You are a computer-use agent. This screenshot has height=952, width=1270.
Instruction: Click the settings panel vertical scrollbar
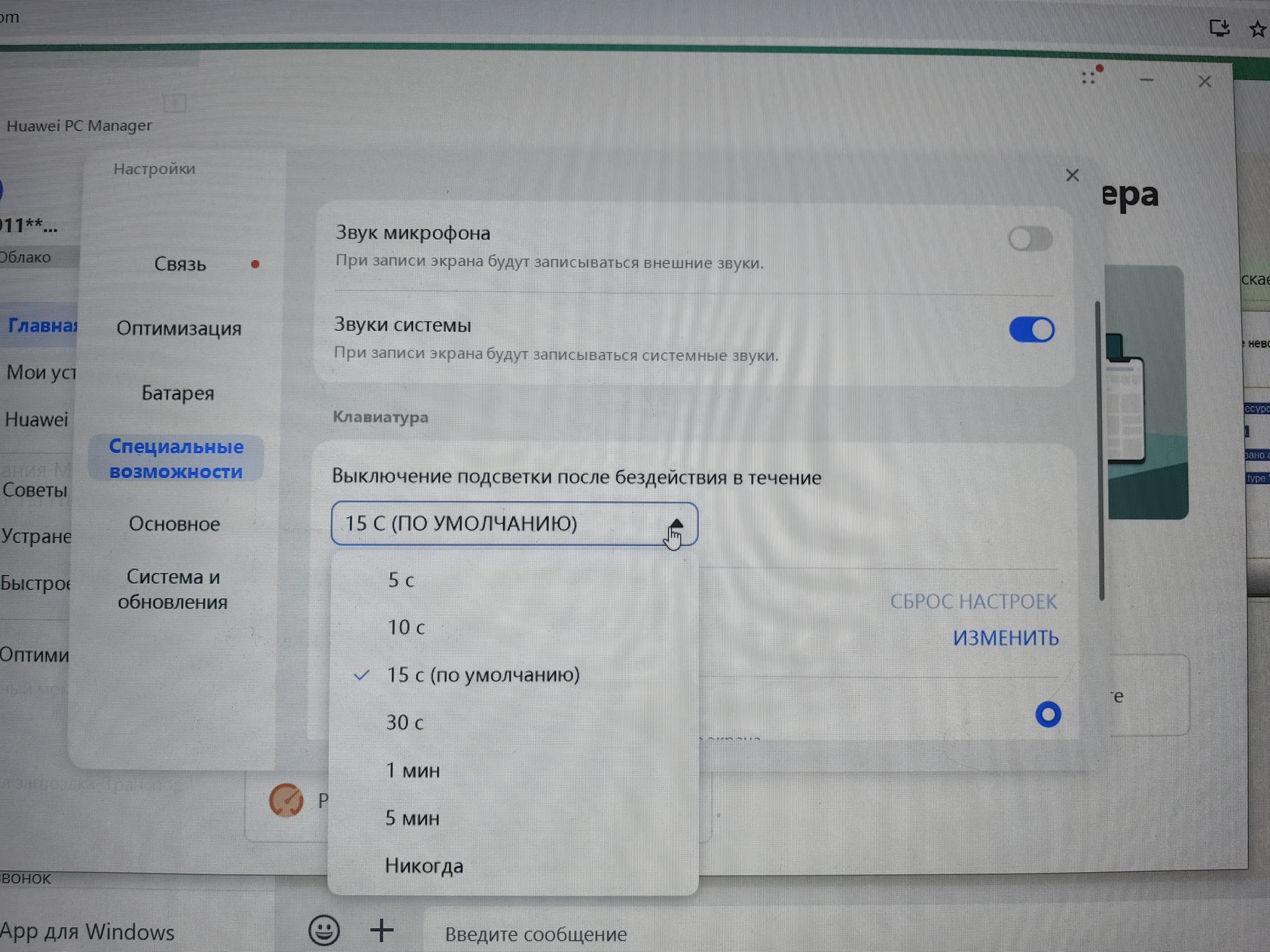point(1100,450)
